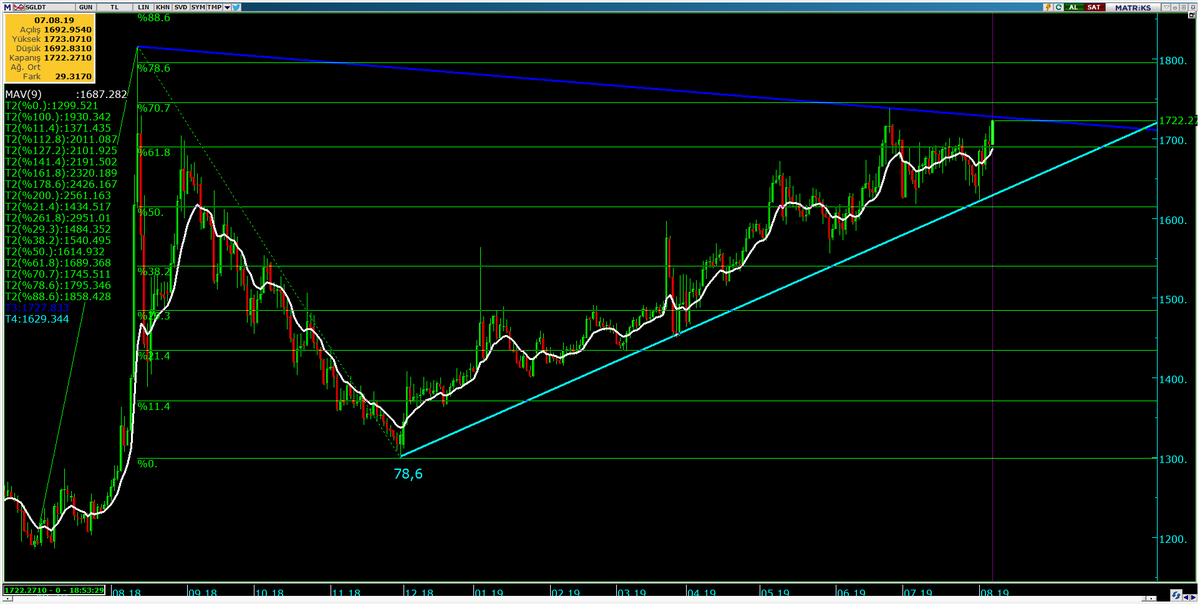Click the red SAT sell button

[1094, 8]
